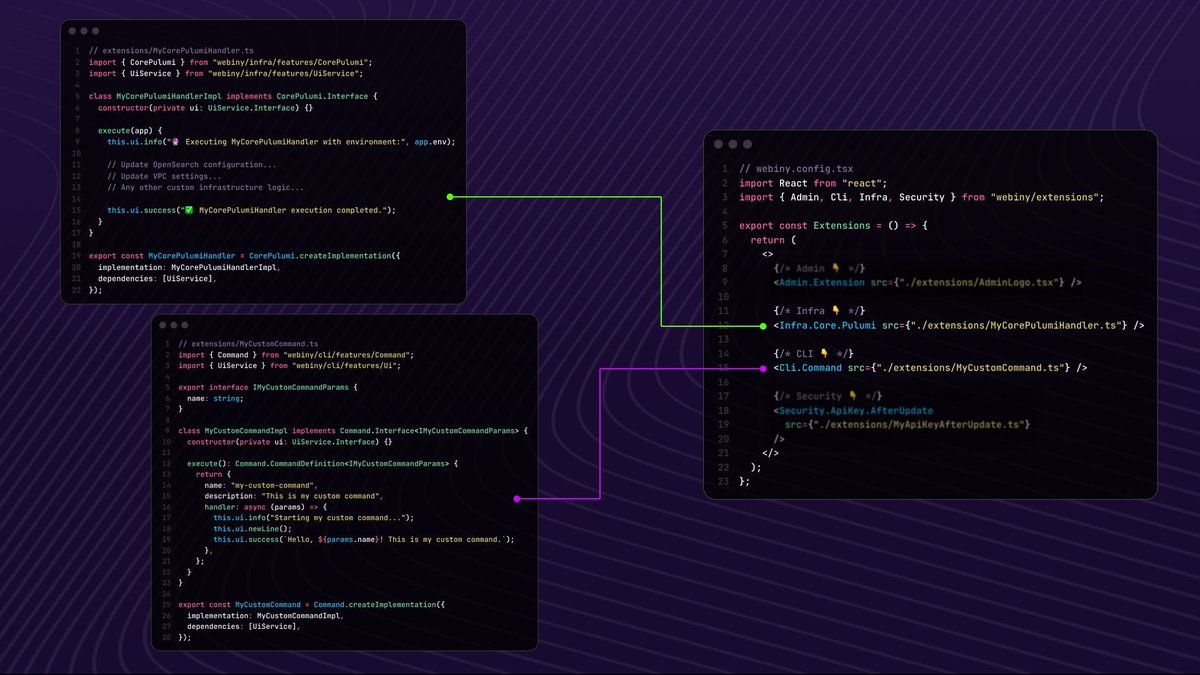Image resolution: width=1200 pixels, height=675 pixels.
Task: Click the leftmost window dot of MyCorePulumiHandler.ts window
Action: [x=72, y=32]
